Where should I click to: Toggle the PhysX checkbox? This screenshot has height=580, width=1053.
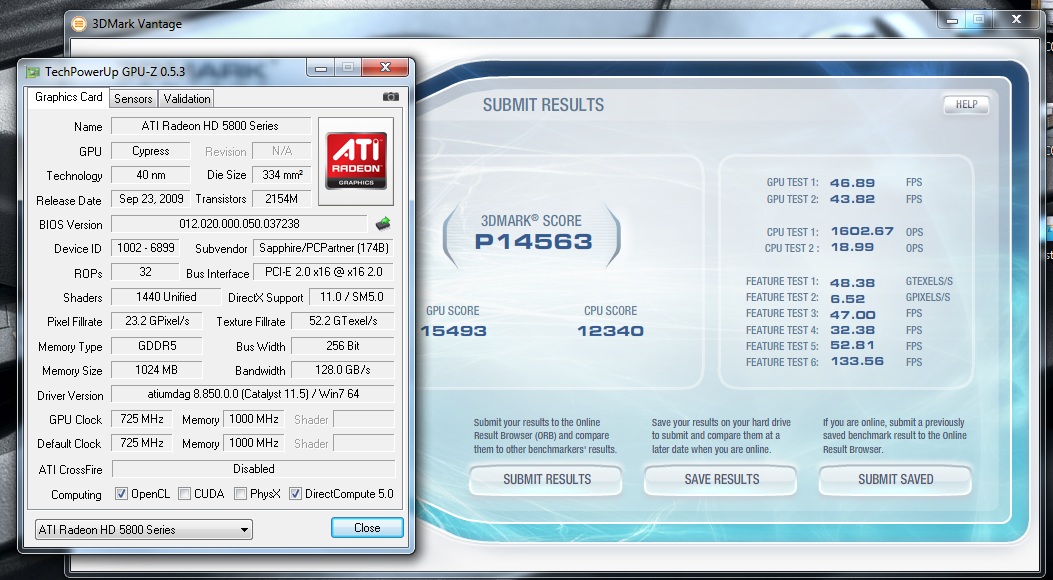pyautogui.click(x=240, y=493)
